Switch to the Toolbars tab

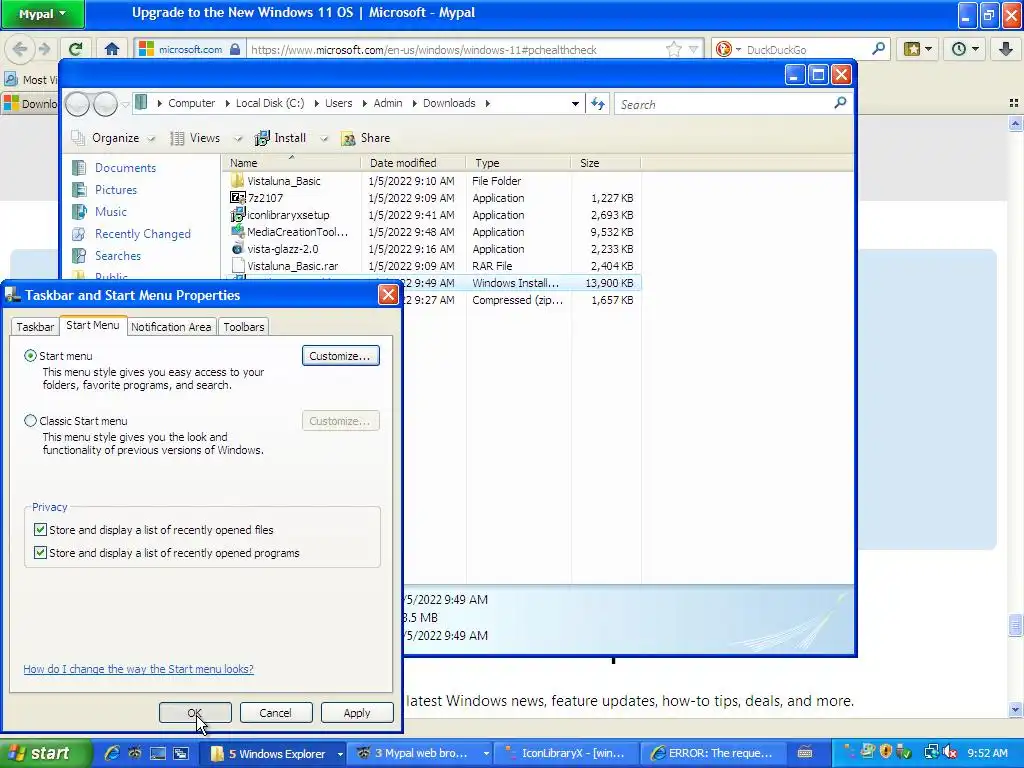point(244,327)
